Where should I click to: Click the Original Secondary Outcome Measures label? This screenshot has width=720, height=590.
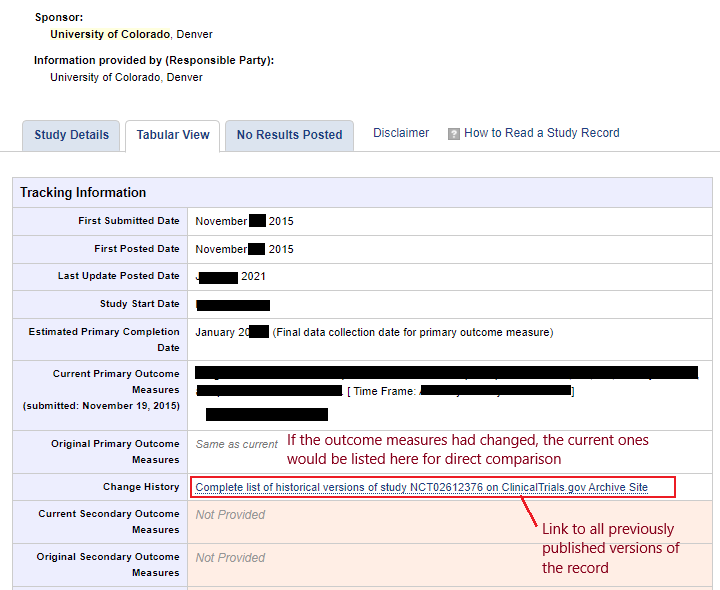108,564
